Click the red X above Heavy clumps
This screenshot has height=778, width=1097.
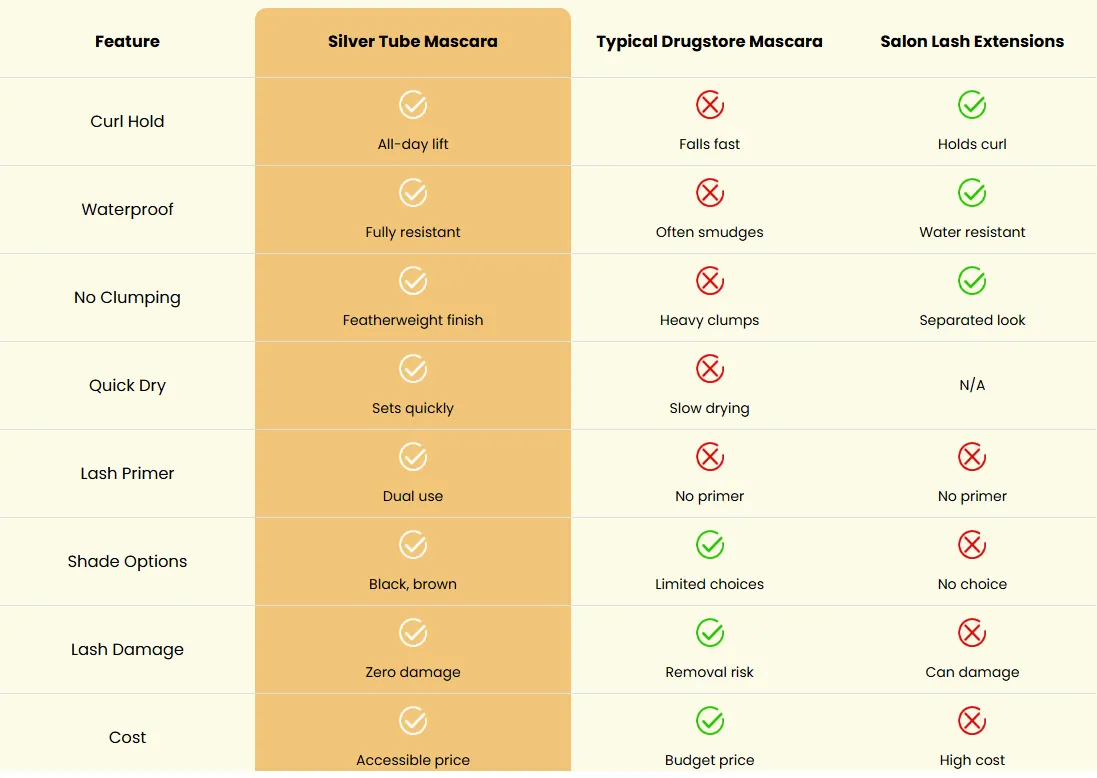click(709, 281)
